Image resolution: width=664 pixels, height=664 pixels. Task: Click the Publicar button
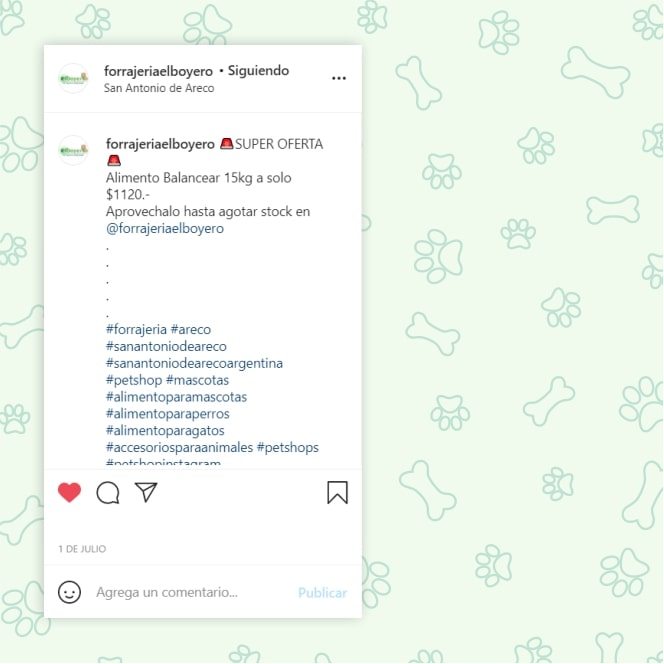323,592
